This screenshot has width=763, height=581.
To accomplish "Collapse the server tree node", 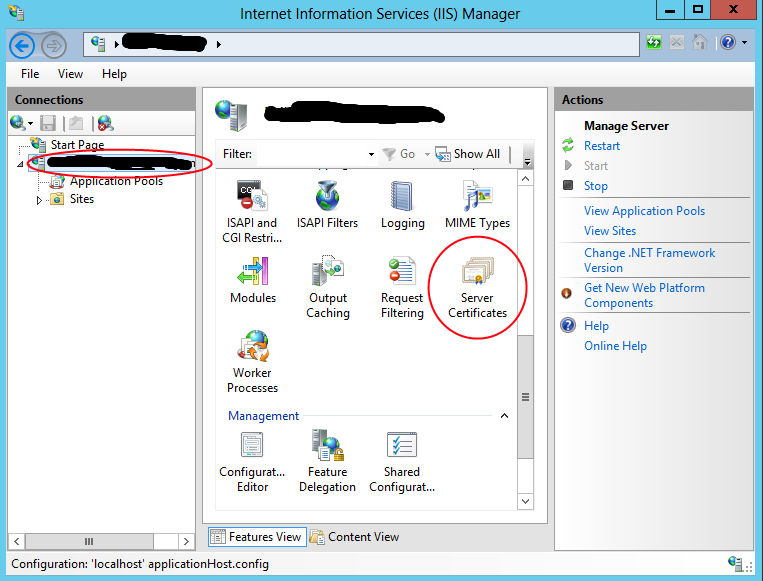I will (20, 164).
